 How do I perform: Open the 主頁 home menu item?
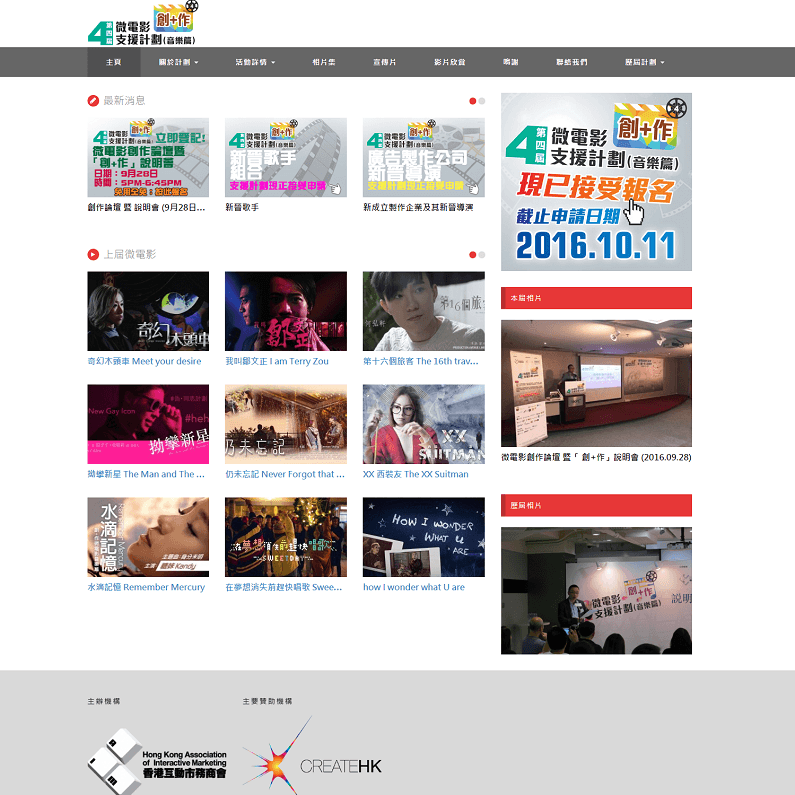coord(114,62)
